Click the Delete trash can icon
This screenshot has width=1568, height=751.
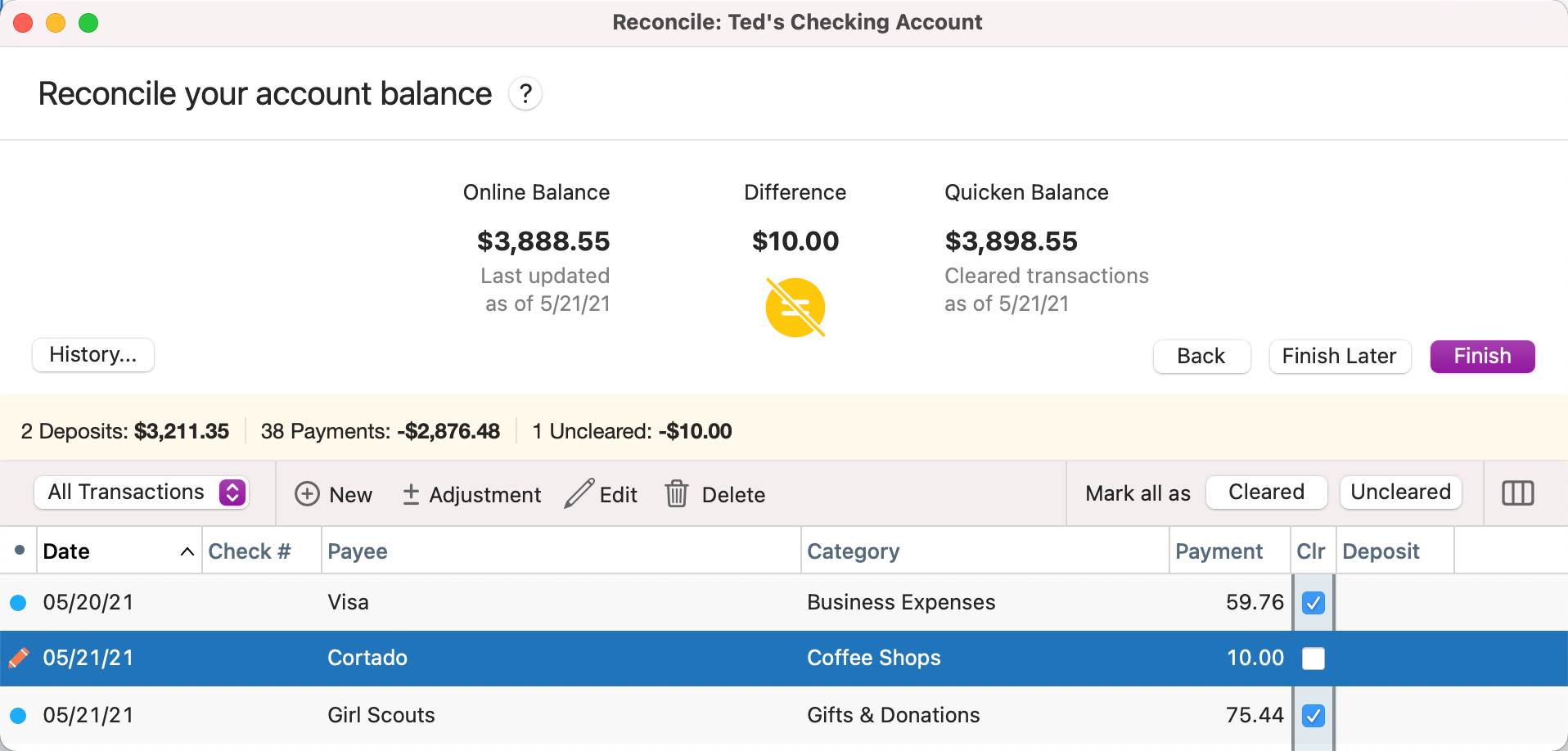[x=677, y=494]
